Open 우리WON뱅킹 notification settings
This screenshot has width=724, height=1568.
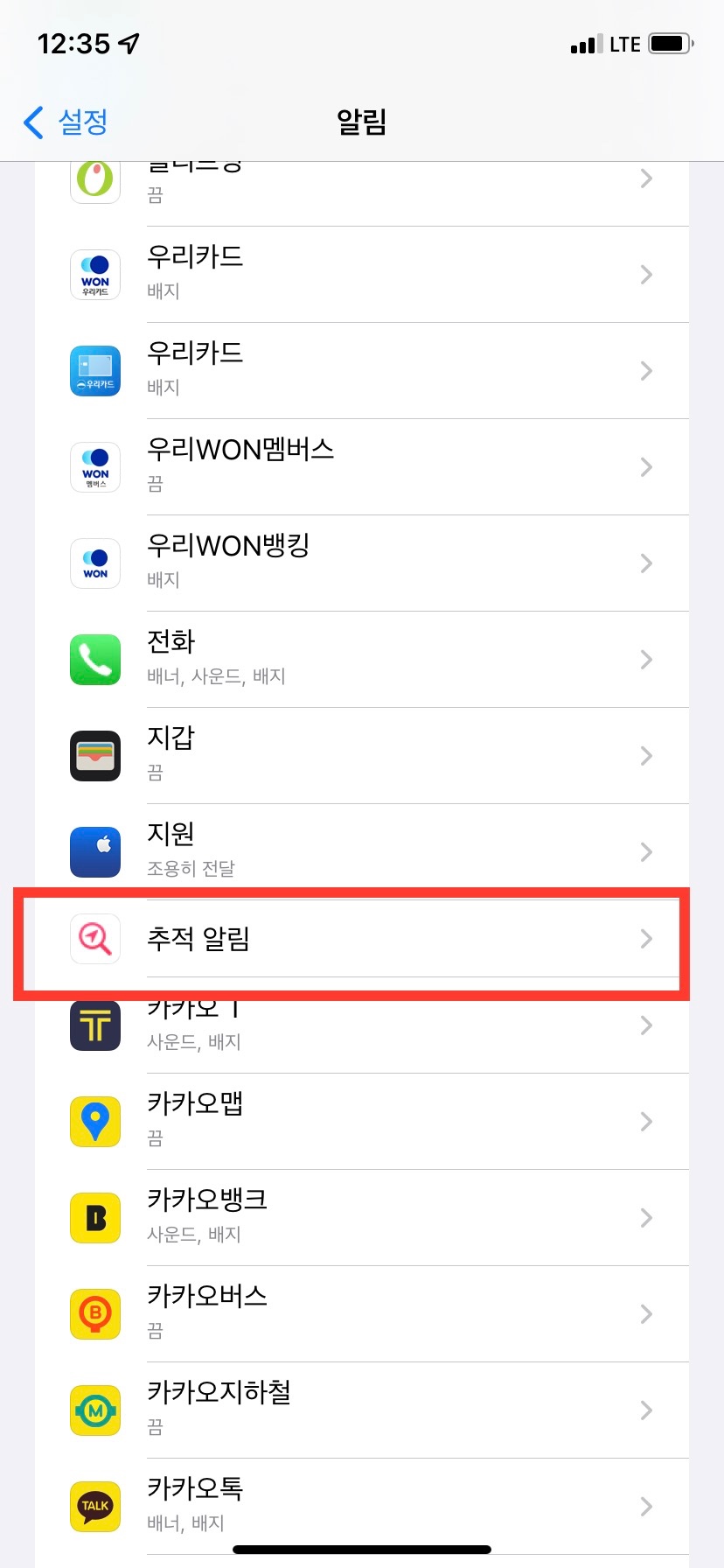pos(362,563)
